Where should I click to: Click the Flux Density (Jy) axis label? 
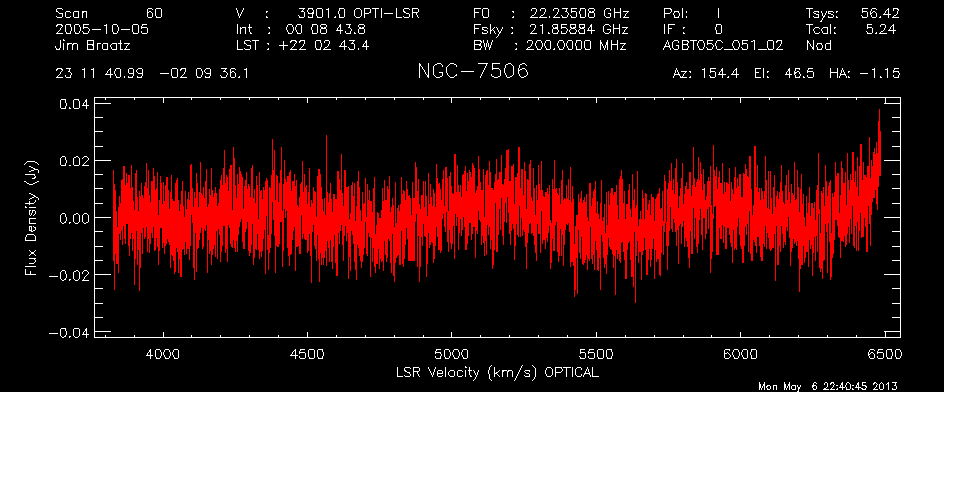[31, 218]
